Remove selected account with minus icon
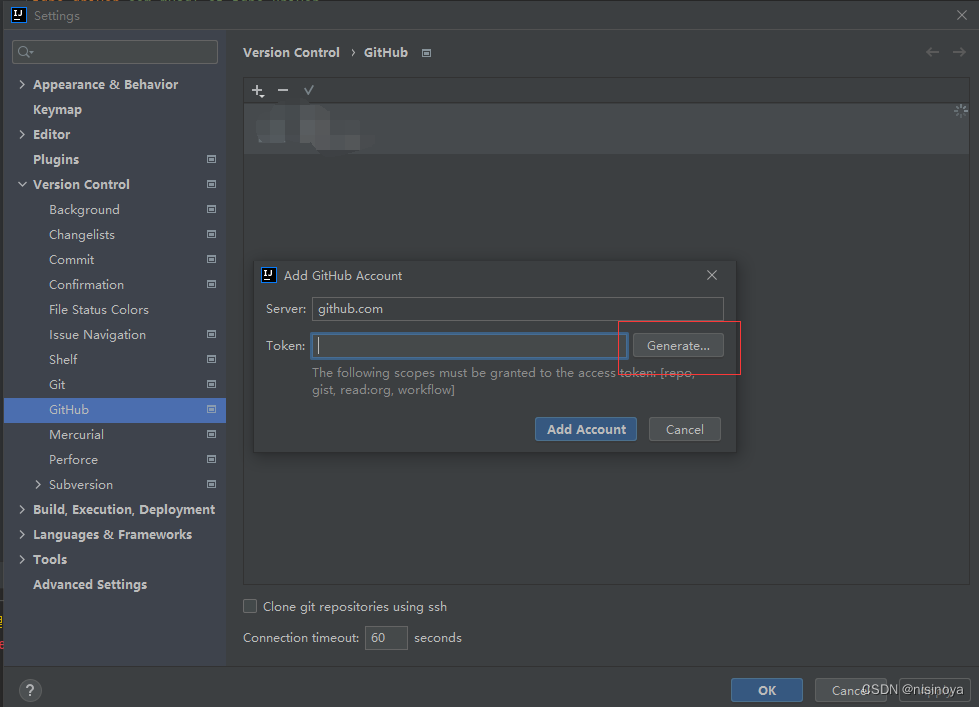Viewport: 979px width, 707px height. (283, 91)
